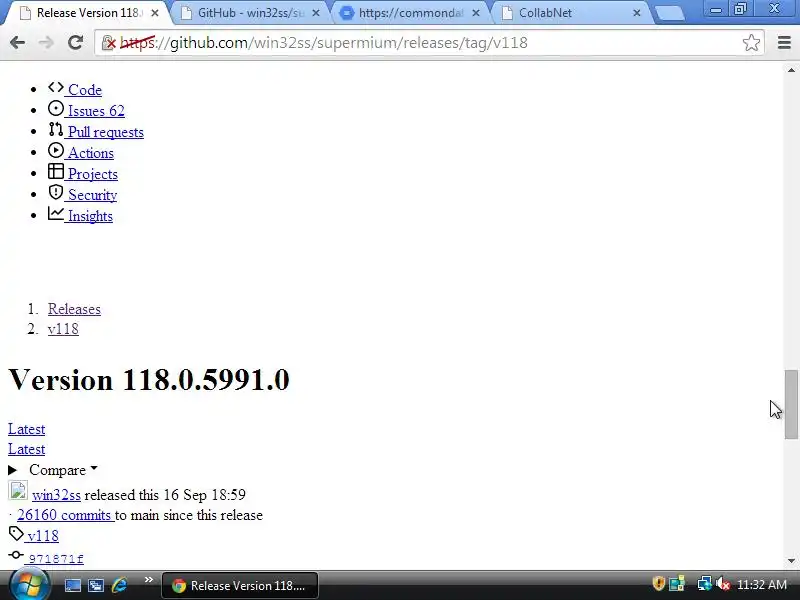Image resolution: width=800 pixels, height=600 pixels.
Task: Click the vertical scrollbar thumb
Action: 791,404
